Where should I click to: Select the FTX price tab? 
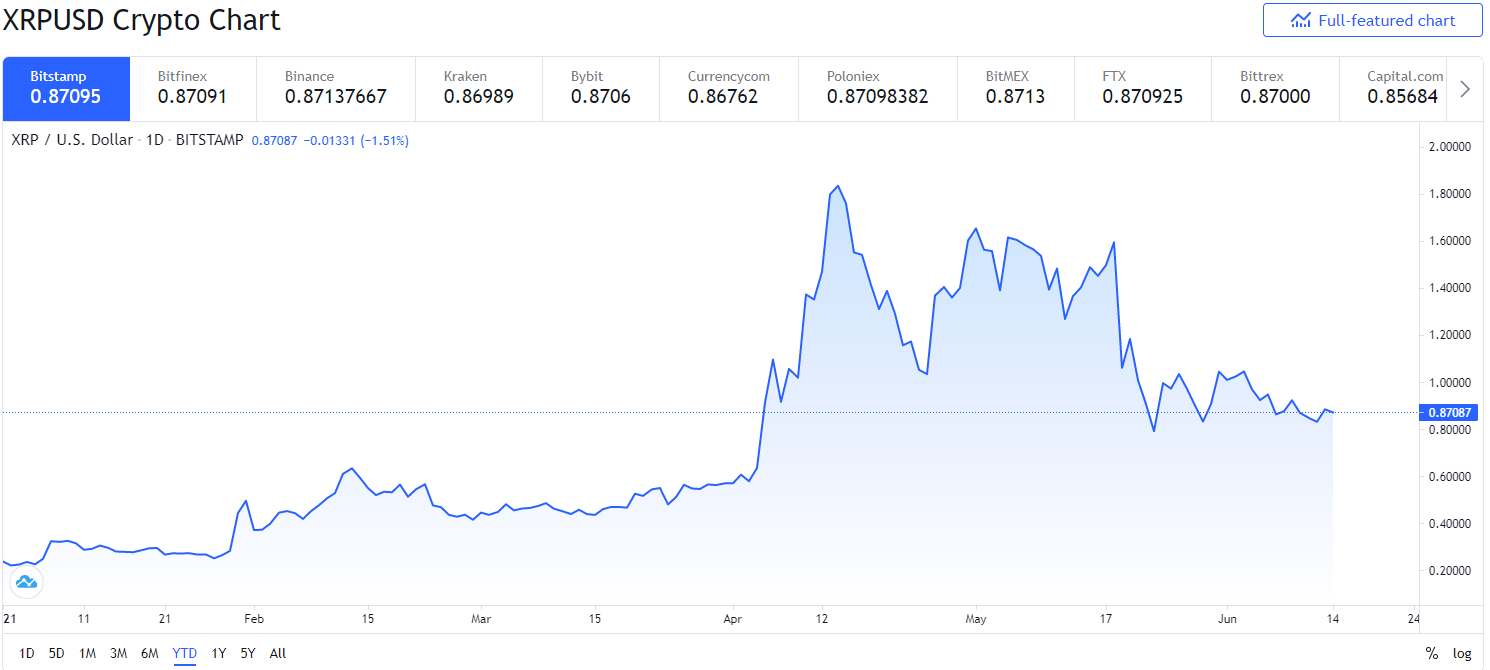click(x=1142, y=88)
